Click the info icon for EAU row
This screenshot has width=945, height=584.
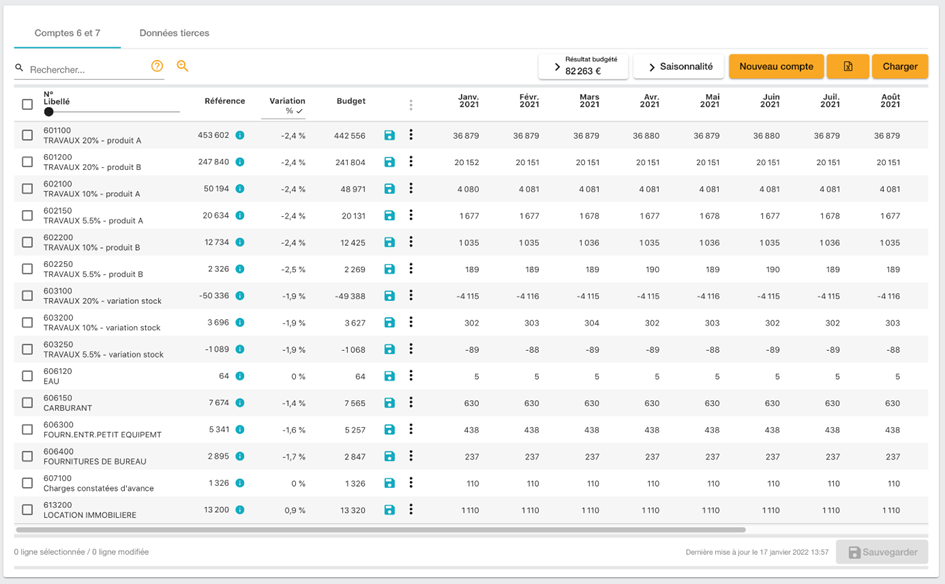pos(240,375)
